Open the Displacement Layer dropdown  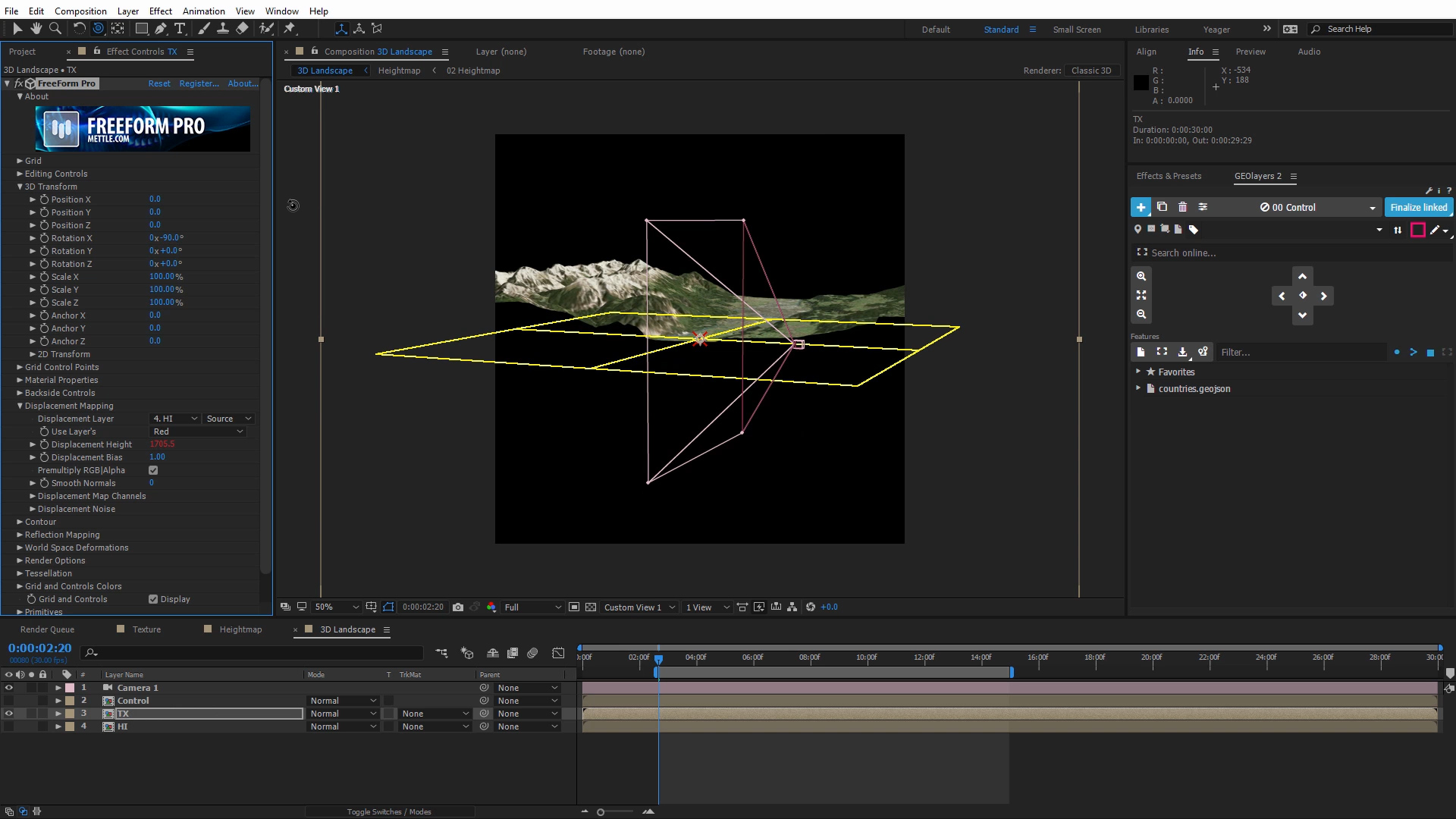click(x=174, y=419)
